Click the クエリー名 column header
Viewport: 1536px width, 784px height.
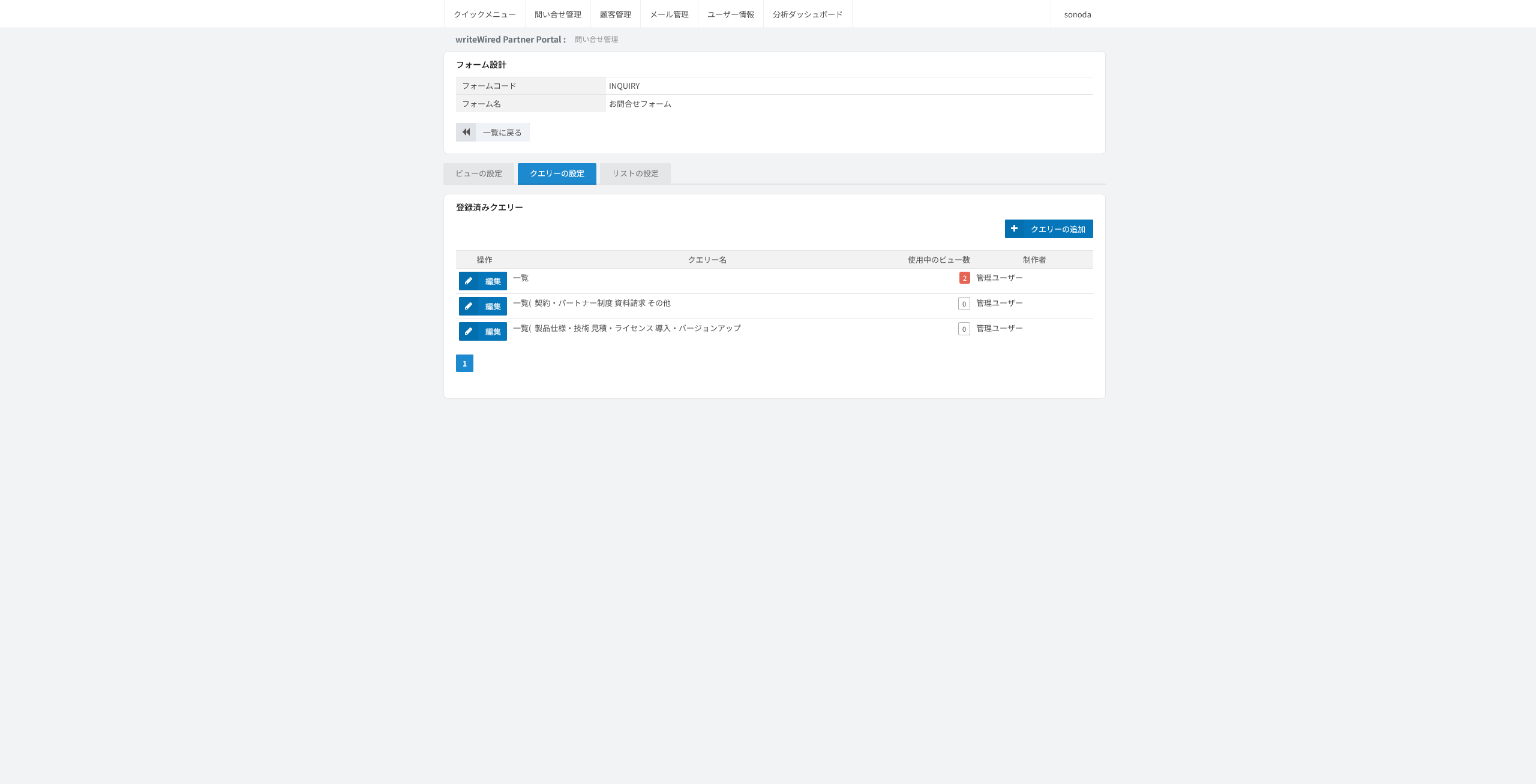pyautogui.click(x=707, y=260)
